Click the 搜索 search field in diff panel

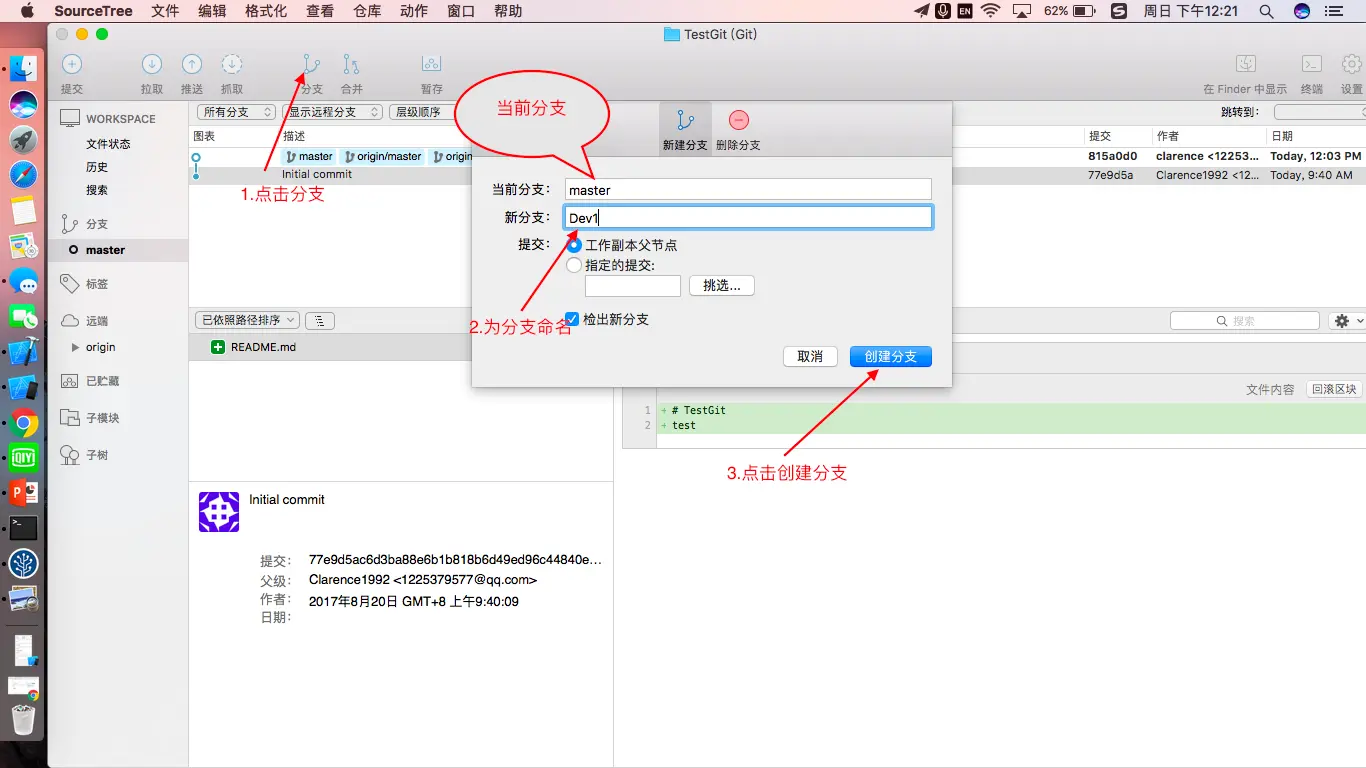click(x=1245, y=321)
